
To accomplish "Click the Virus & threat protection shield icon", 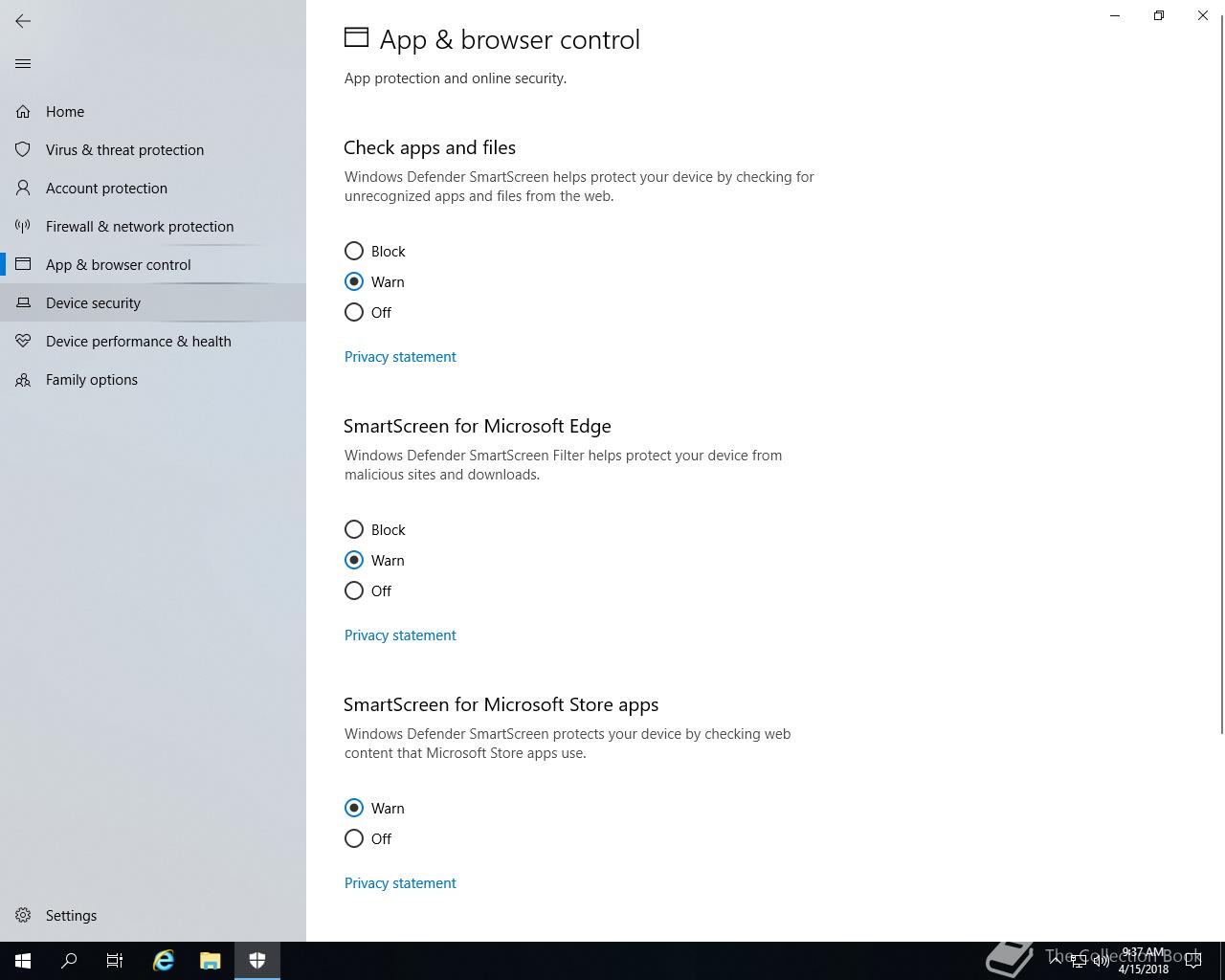I will click(23, 150).
